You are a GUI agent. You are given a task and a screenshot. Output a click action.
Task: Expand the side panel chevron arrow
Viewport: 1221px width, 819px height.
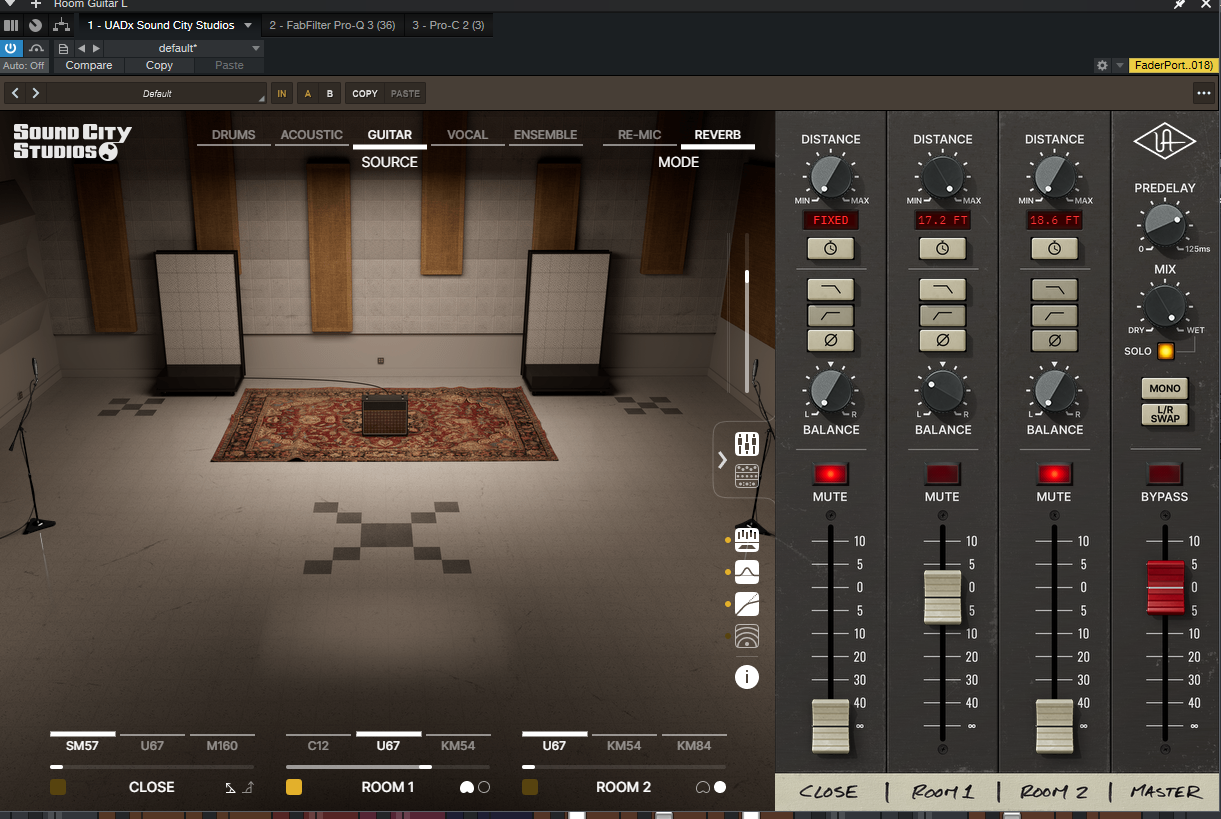tap(722, 460)
